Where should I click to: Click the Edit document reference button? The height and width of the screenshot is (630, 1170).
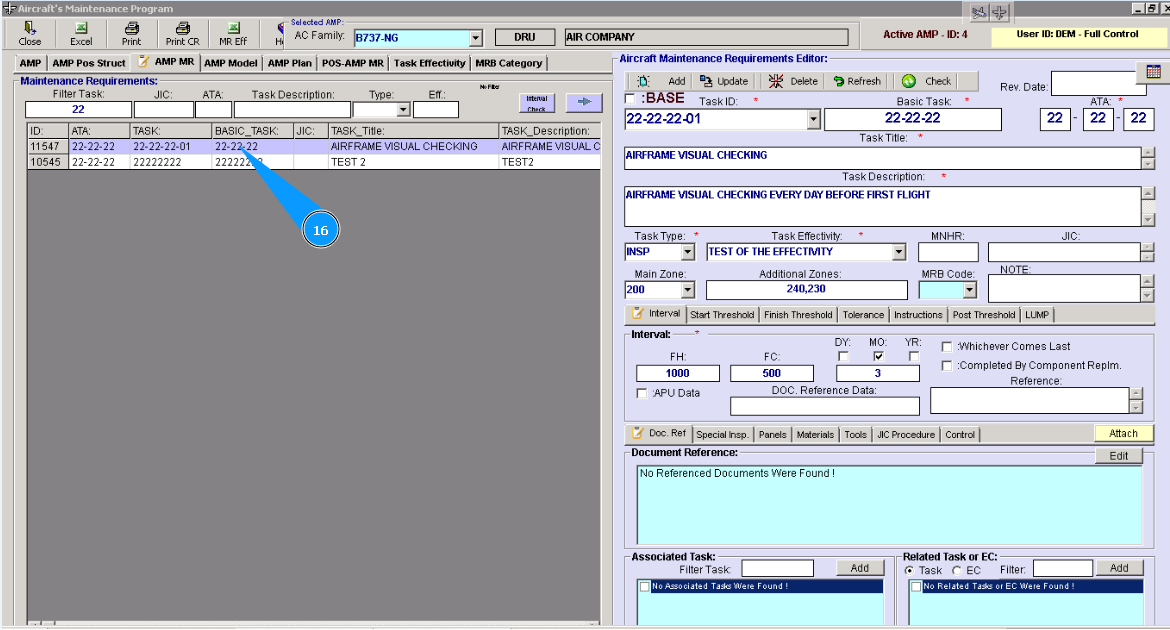pos(1118,455)
